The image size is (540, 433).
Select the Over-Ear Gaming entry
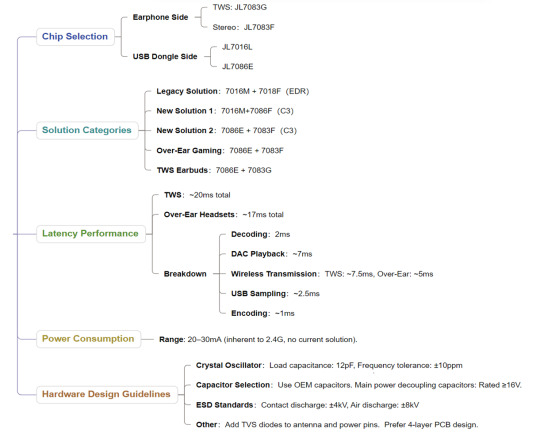click(x=220, y=151)
